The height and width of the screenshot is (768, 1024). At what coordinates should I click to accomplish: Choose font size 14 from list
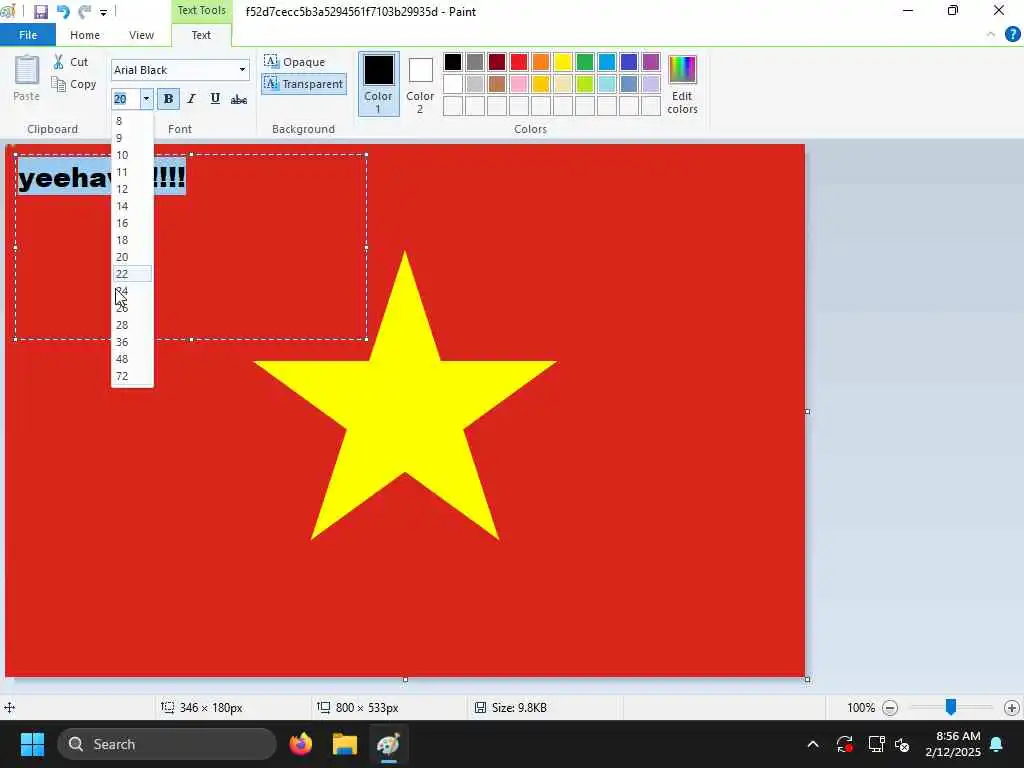pos(133,206)
